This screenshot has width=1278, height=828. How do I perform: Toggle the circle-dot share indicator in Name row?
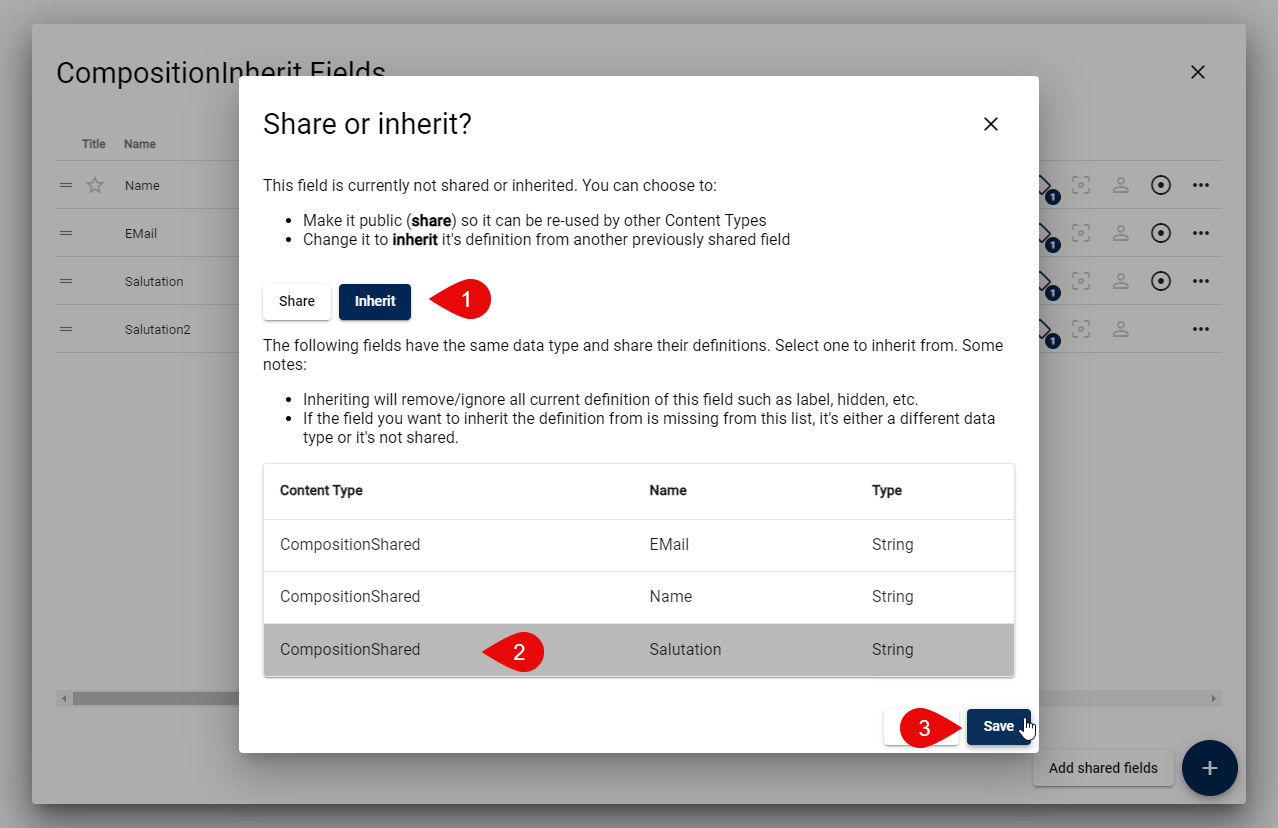[x=1160, y=185]
